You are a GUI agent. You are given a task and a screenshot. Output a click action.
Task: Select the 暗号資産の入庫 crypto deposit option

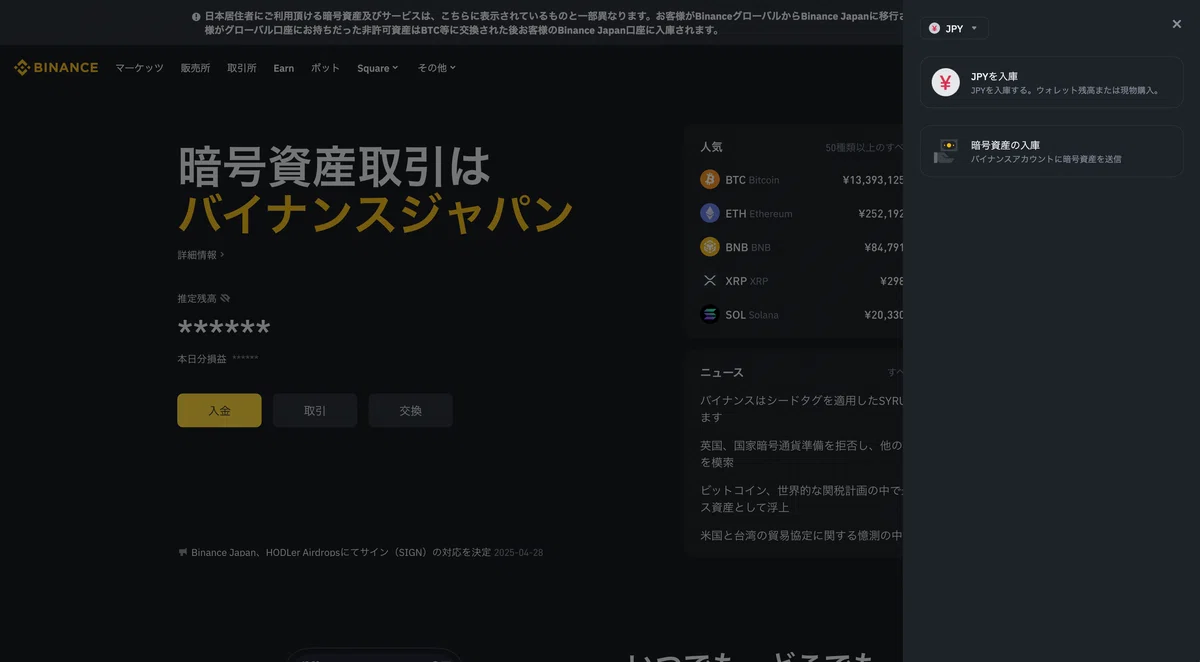tap(1051, 151)
